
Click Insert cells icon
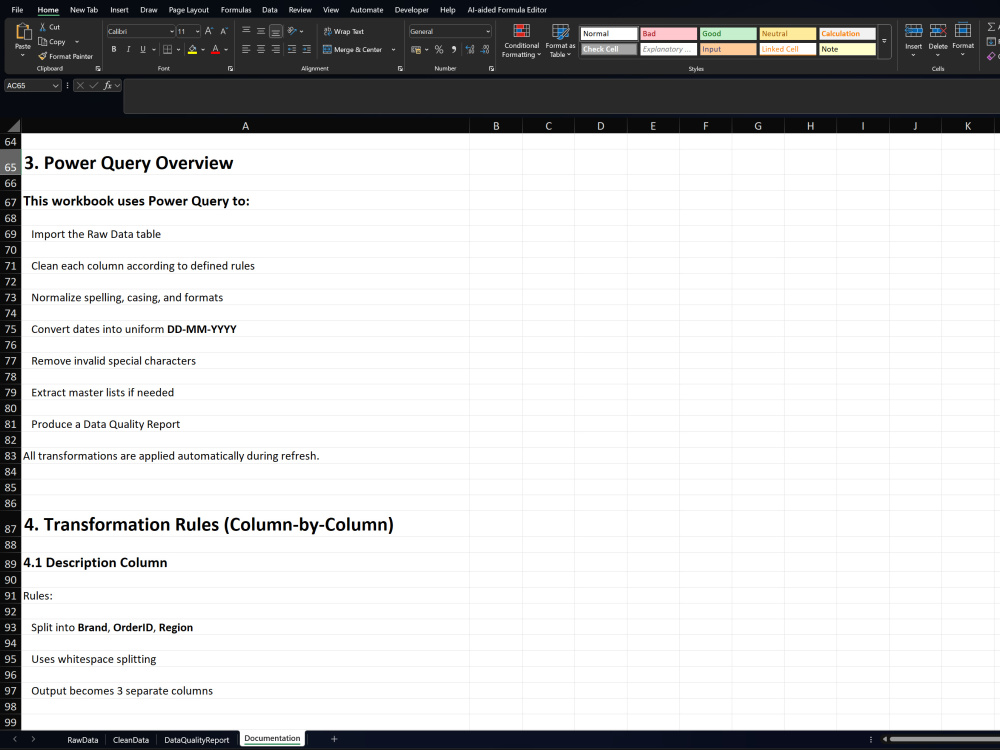tap(913, 31)
